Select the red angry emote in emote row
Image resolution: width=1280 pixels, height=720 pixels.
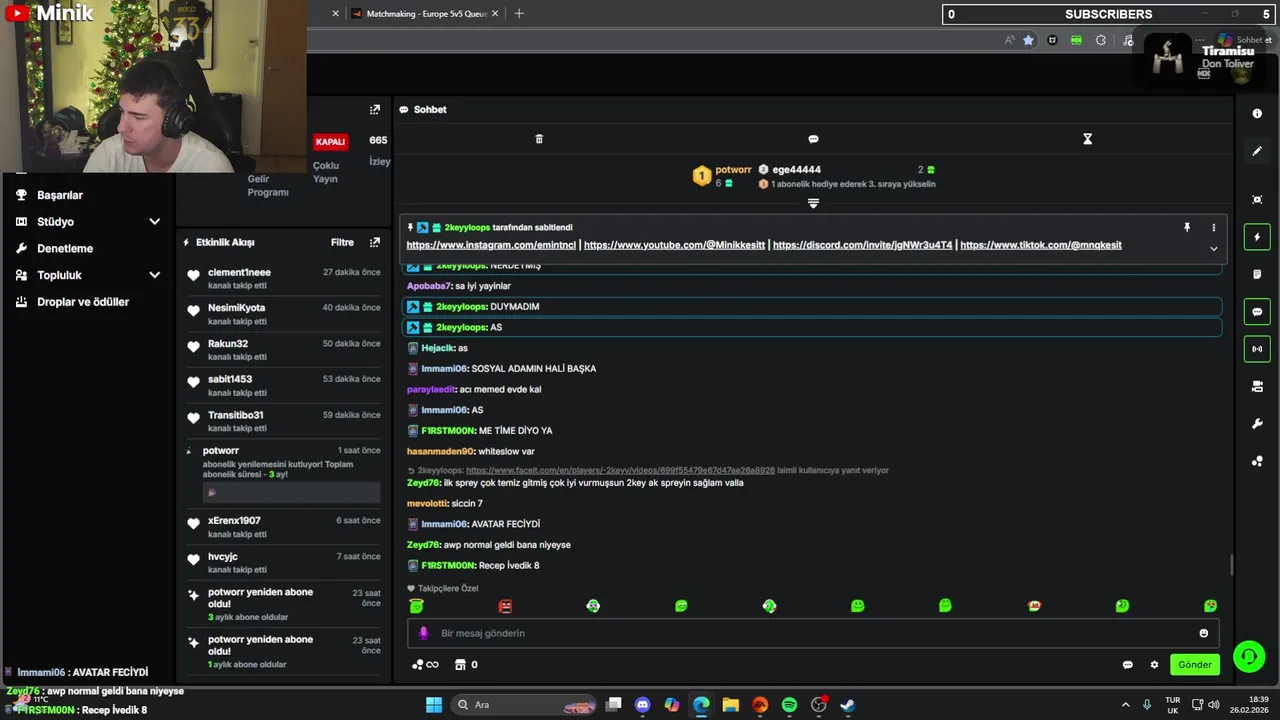click(505, 606)
